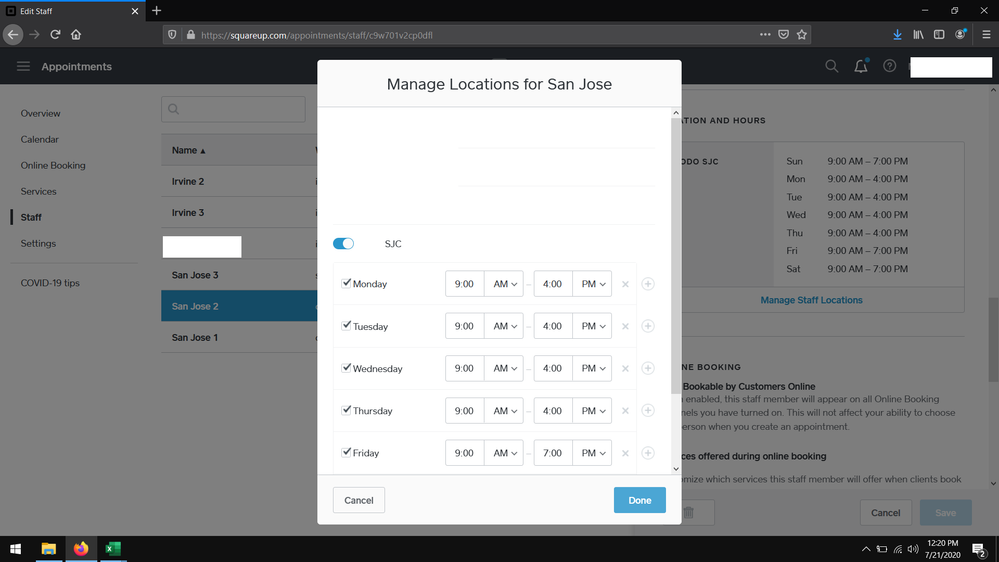Open Excel from the Windows taskbar
The height and width of the screenshot is (562, 999).
[x=113, y=549]
